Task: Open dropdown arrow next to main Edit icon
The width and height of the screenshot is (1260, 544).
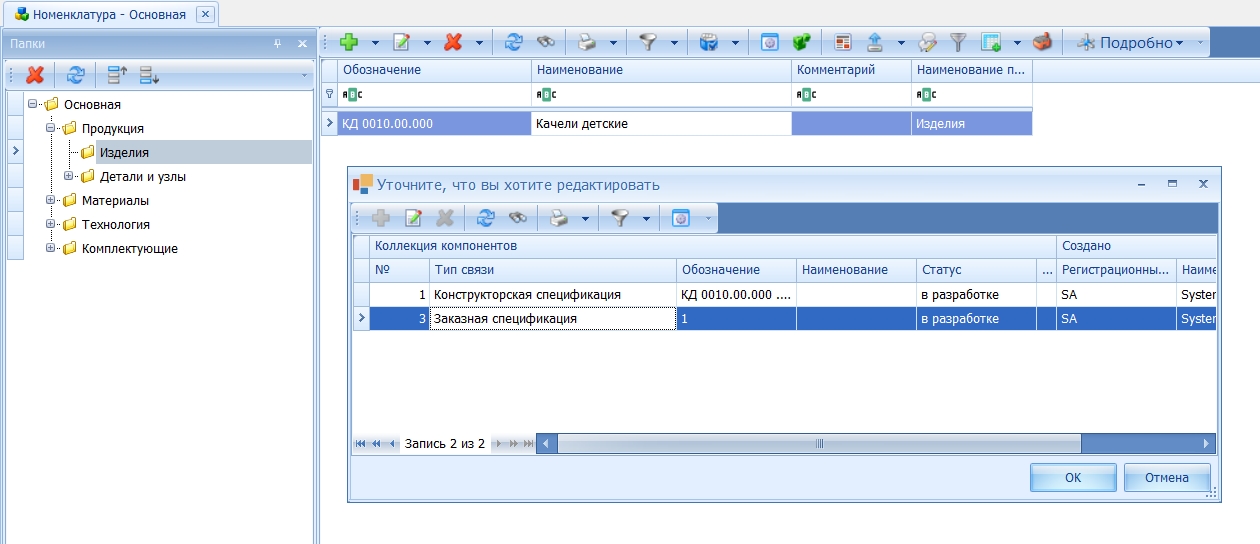Action: point(428,43)
